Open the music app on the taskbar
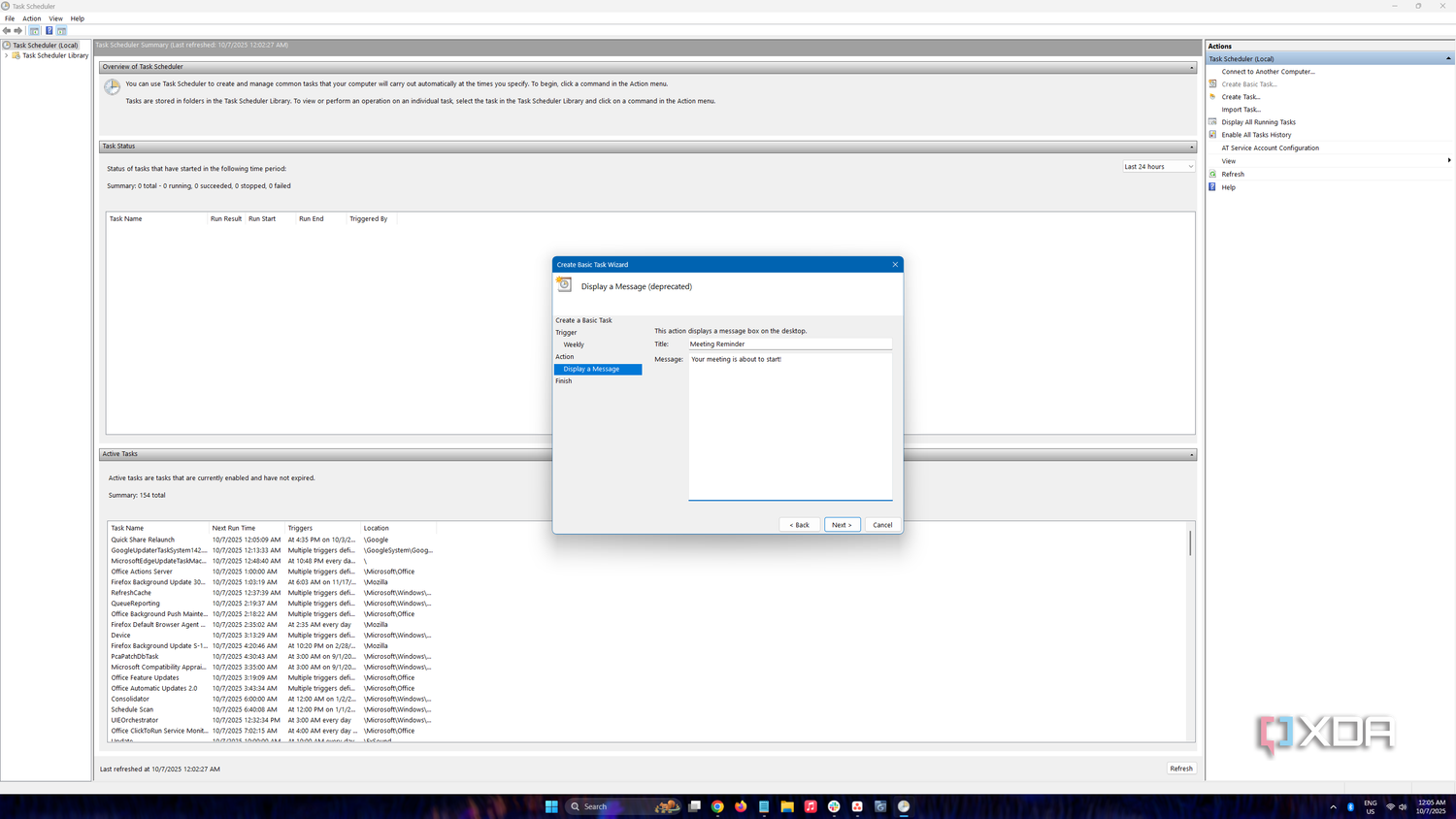The image size is (1456, 819). coord(811,806)
